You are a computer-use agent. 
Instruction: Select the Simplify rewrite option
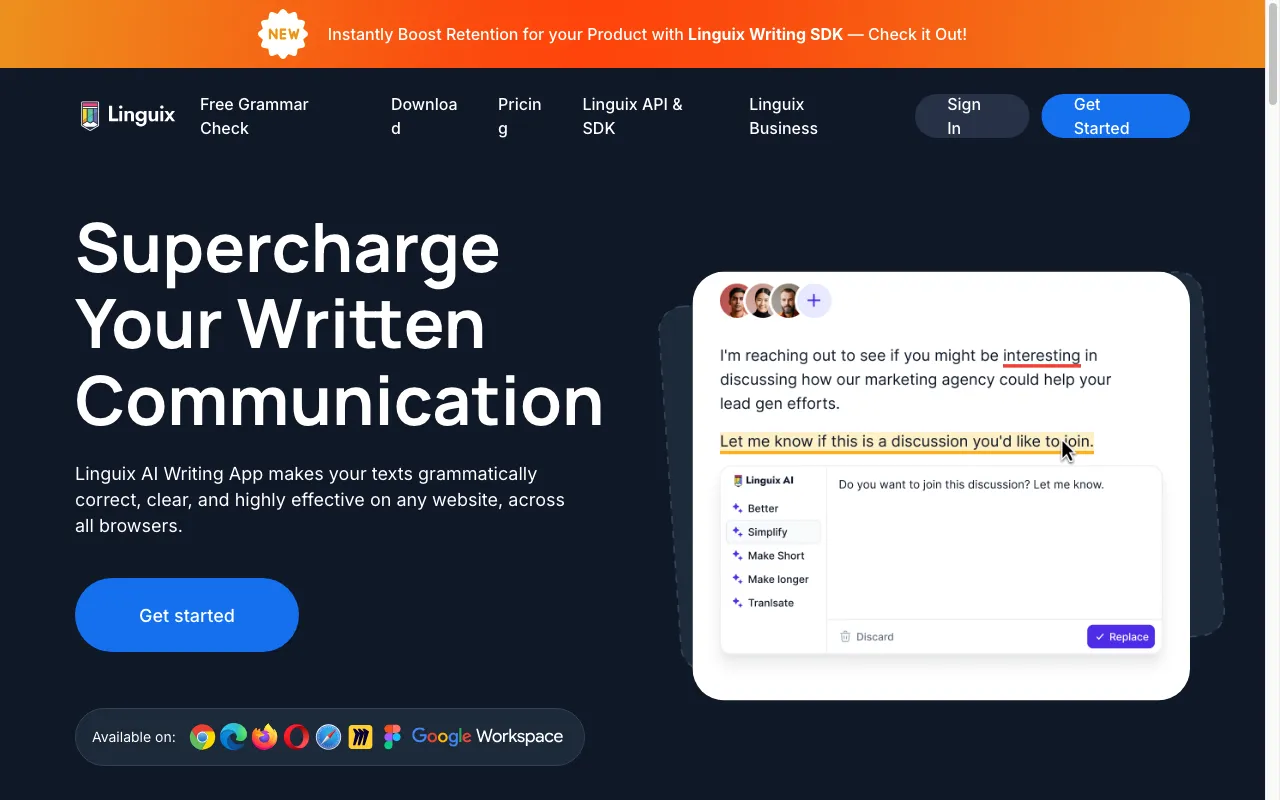(773, 532)
